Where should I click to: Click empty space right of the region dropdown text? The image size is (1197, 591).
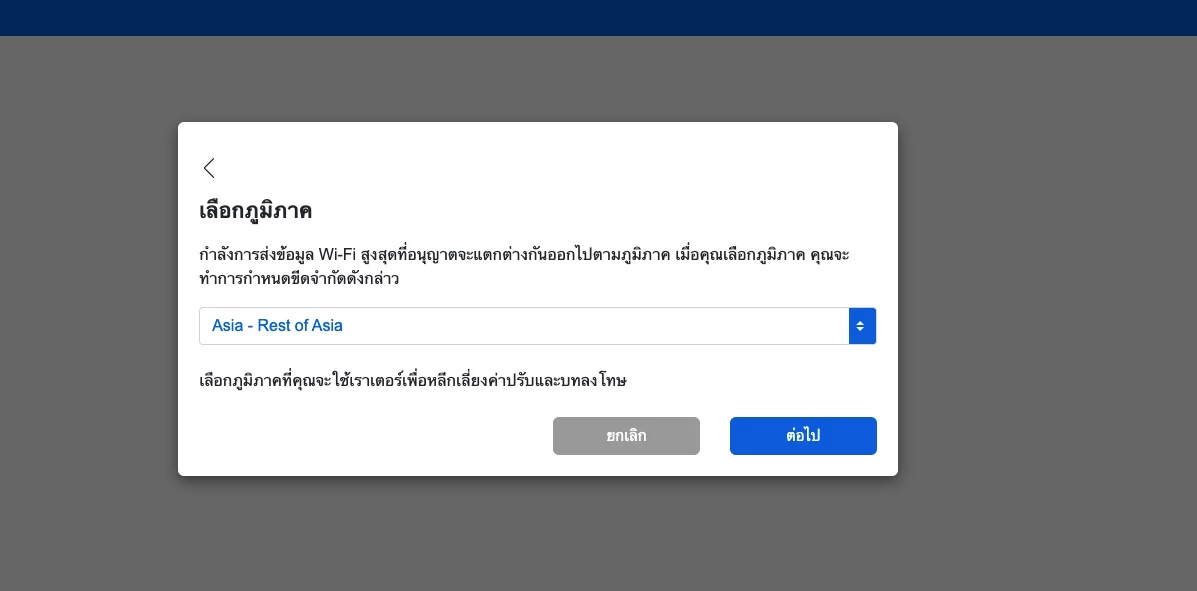tap(595, 326)
